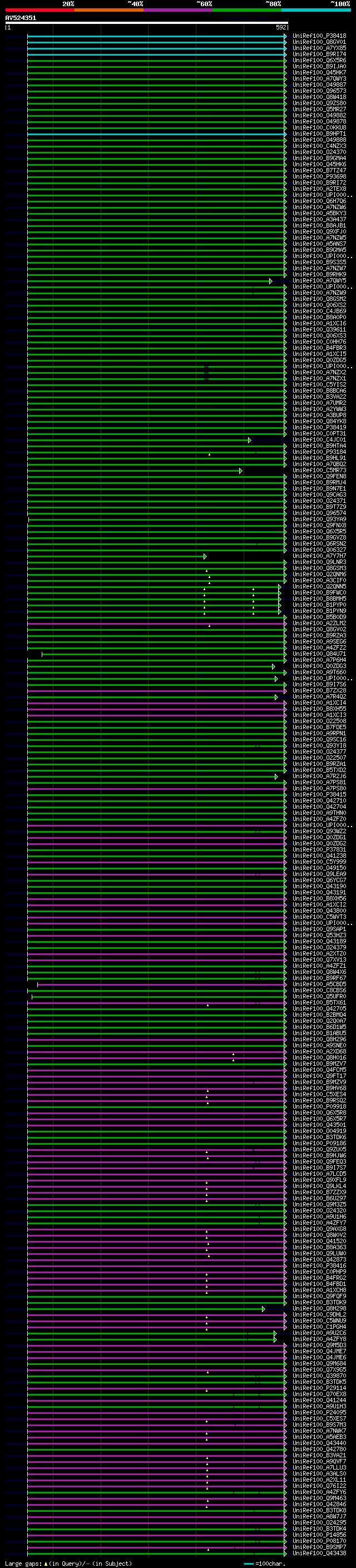Select hit label UniRef100_C4JC01
Viewport: 356px width, 1568px height.
(x=319, y=439)
